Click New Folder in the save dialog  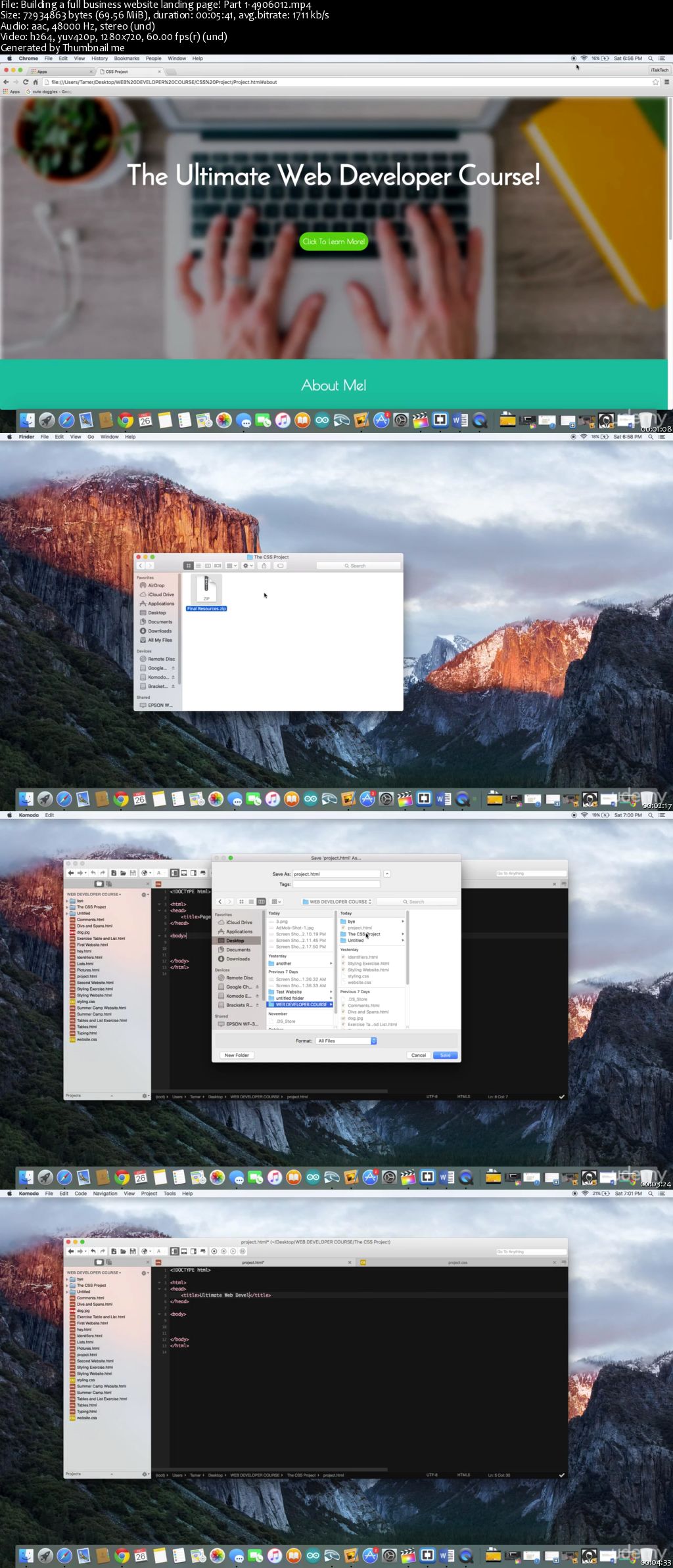(x=237, y=1055)
